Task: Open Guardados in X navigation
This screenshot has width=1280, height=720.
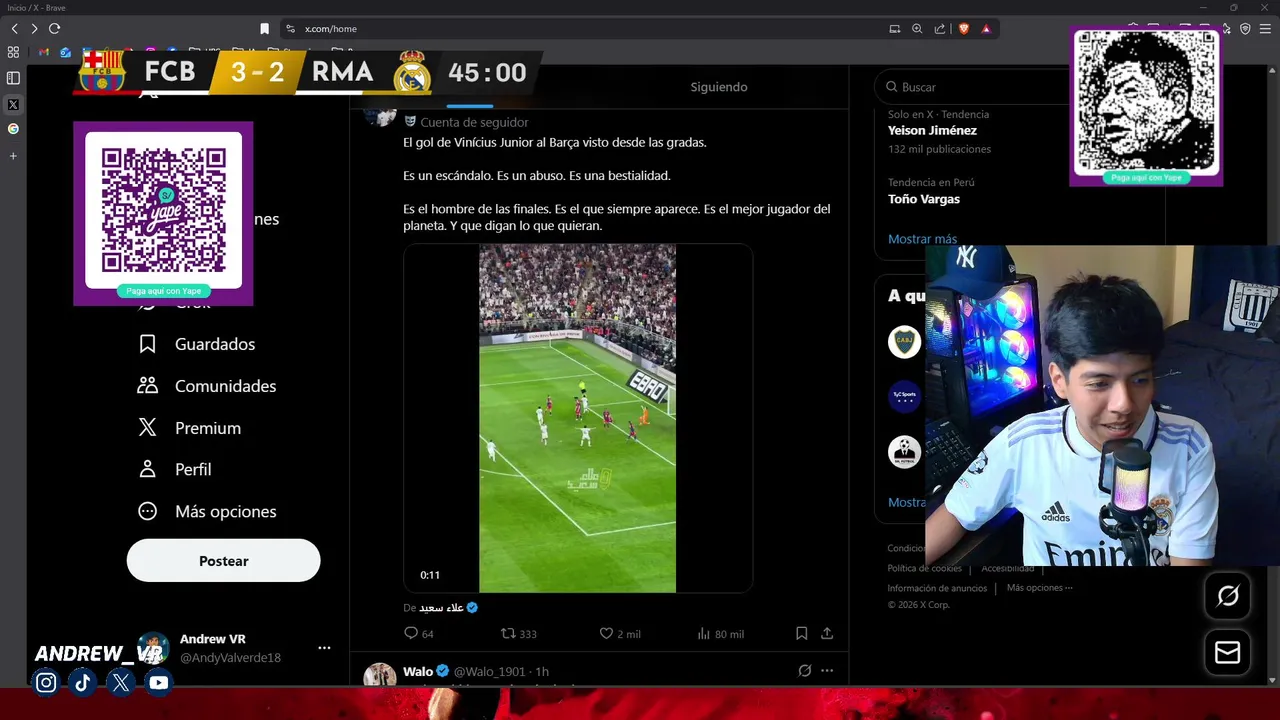Action: (x=196, y=344)
